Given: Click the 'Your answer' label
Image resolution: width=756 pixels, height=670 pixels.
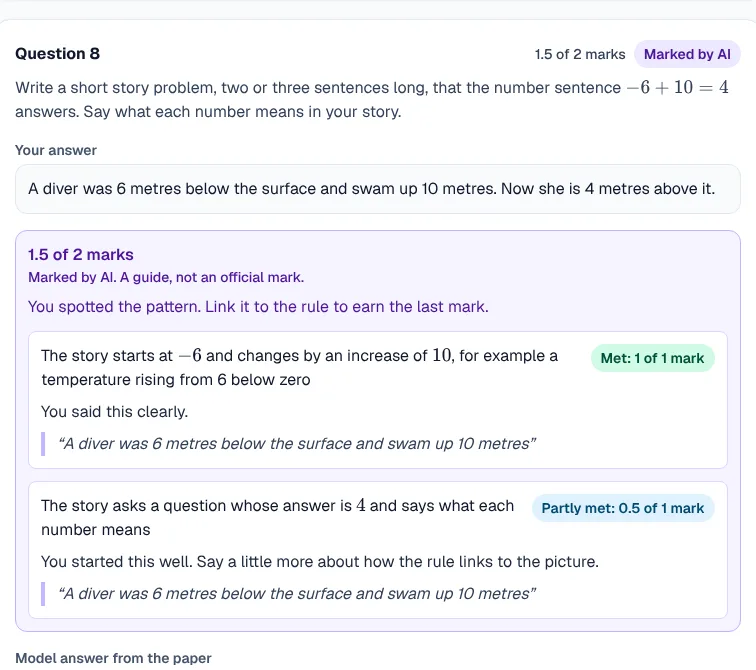Looking at the screenshot, I should click(x=56, y=150).
